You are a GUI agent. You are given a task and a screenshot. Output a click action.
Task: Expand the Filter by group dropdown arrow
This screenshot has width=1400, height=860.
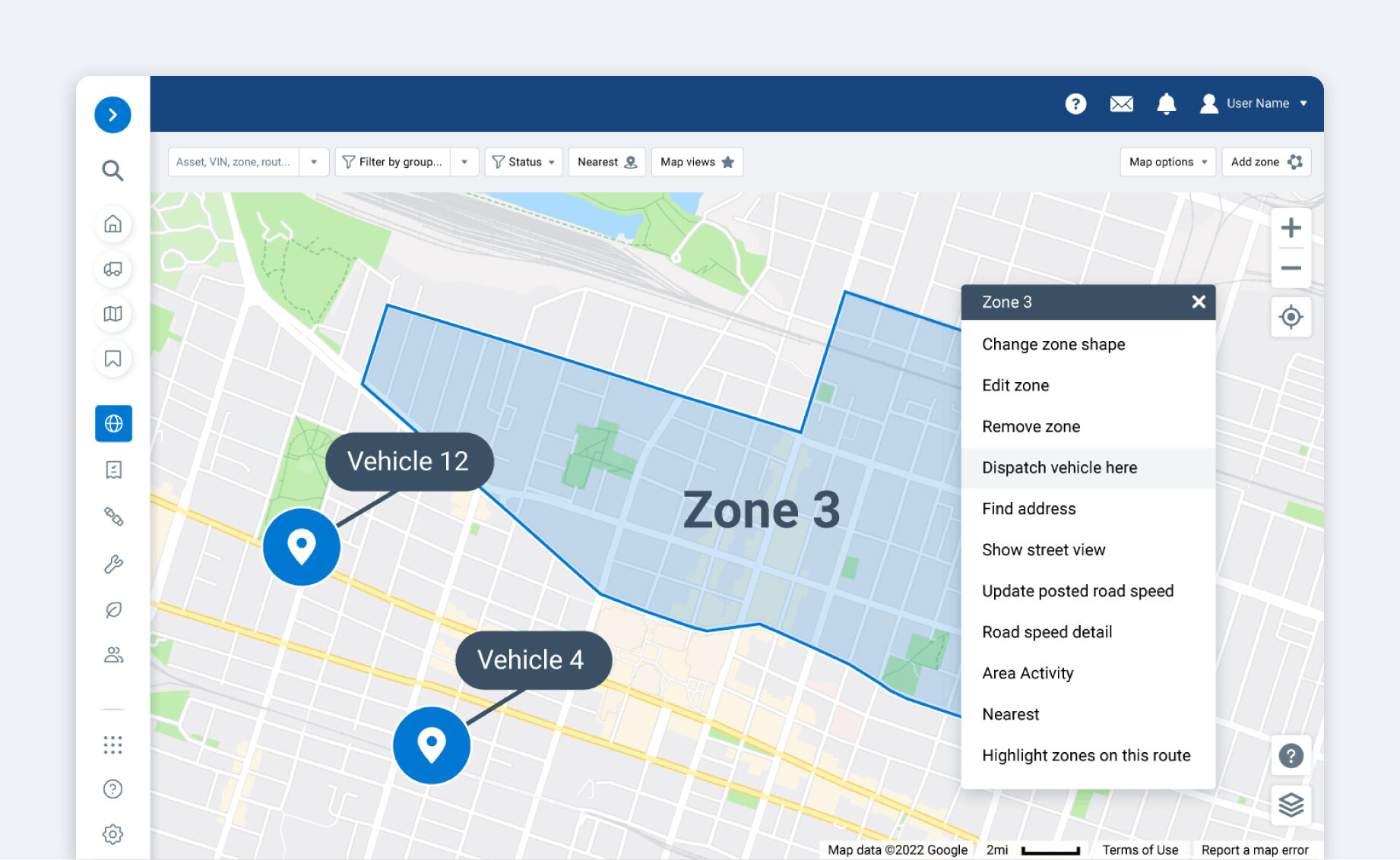[464, 162]
